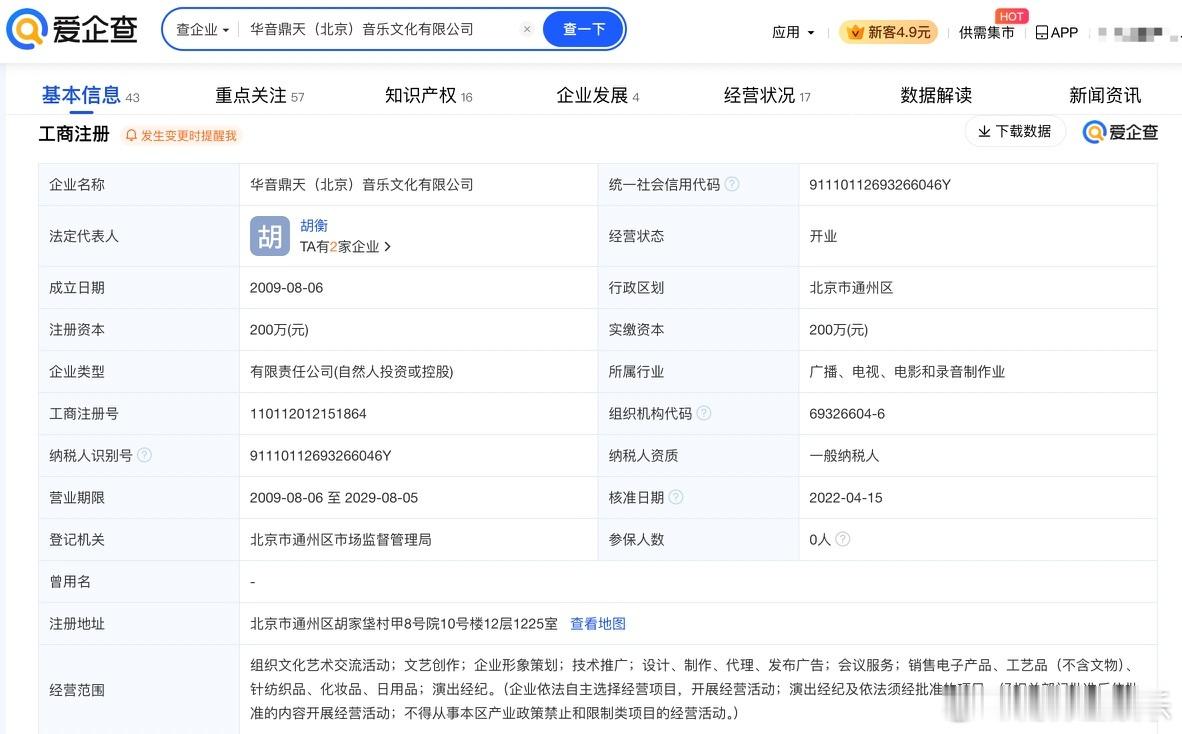Click the address 北京市通州区胡家垡村甲8号院10号楼12层1225室

404,623
